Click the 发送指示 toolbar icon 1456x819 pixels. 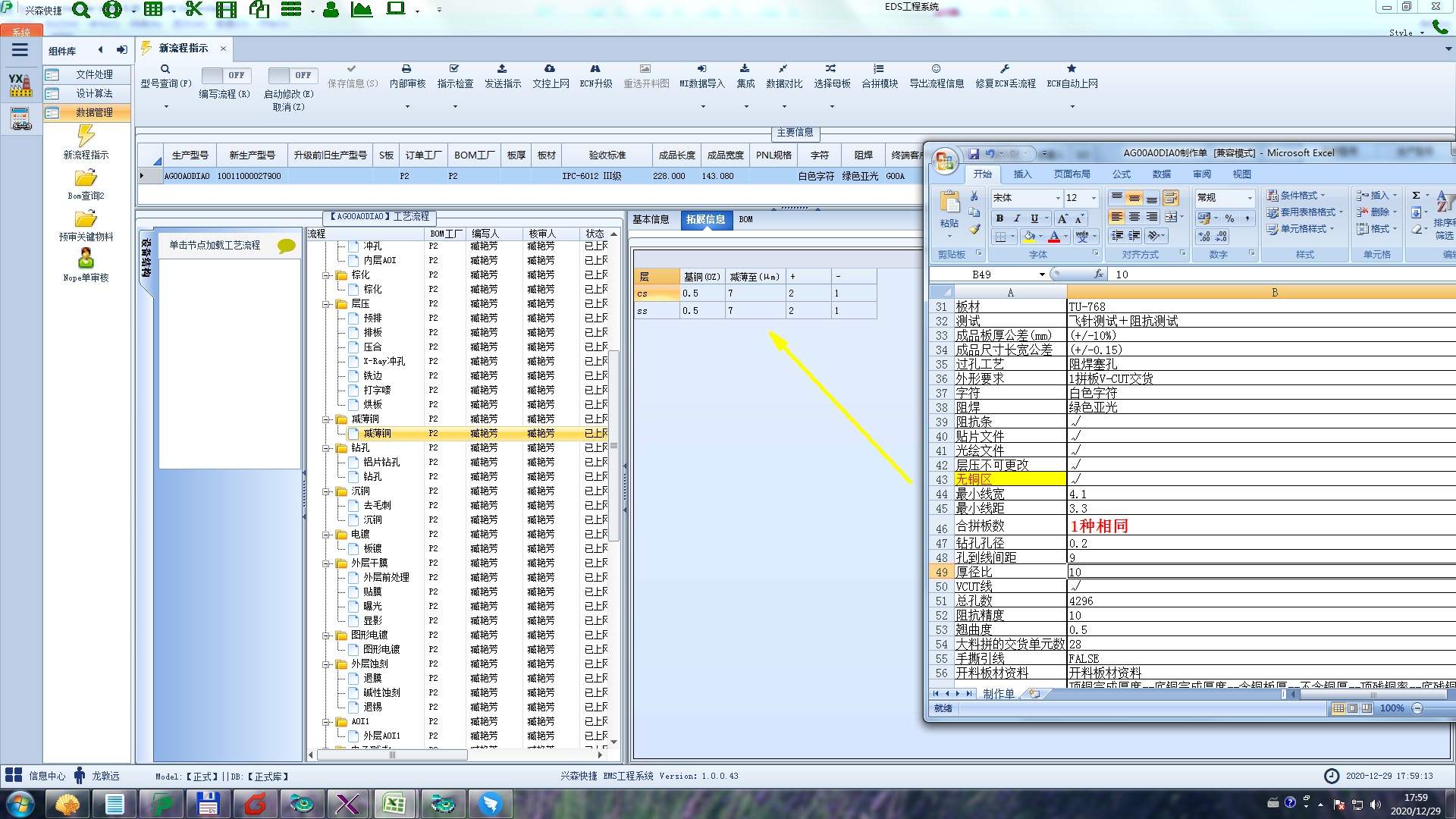click(x=502, y=69)
